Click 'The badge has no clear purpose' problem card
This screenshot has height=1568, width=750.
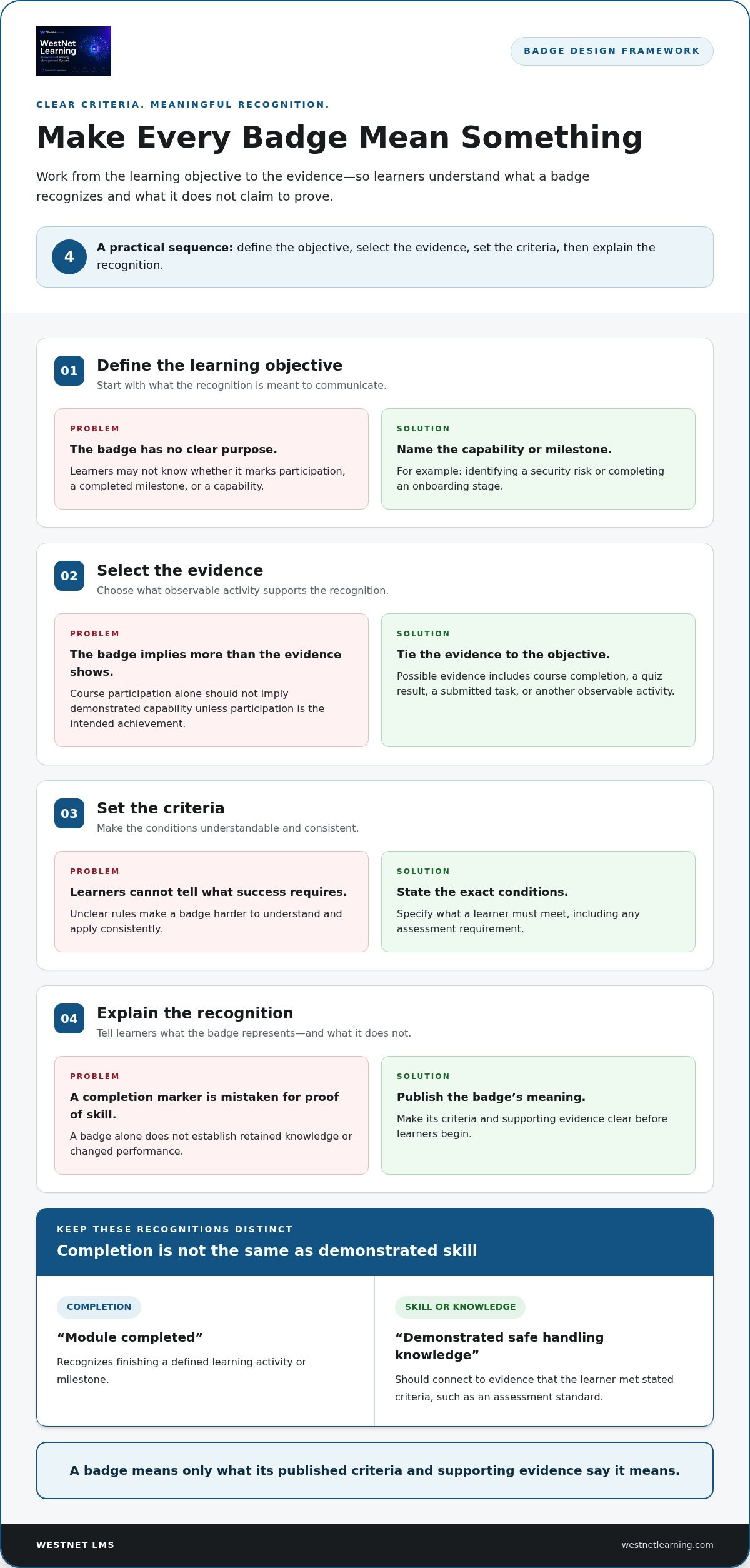click(x=211, y=459)
